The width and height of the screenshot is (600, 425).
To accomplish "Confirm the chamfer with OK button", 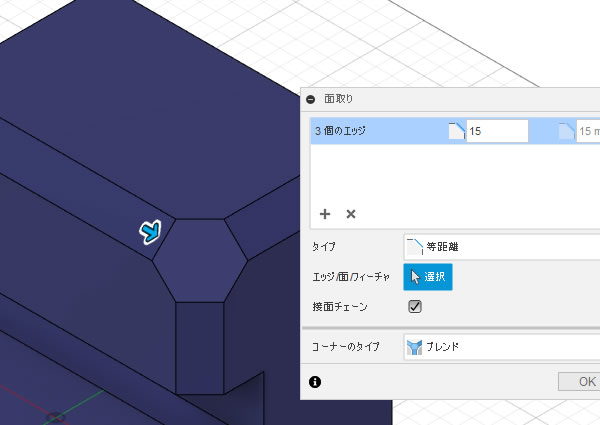I will coord(579,381).
